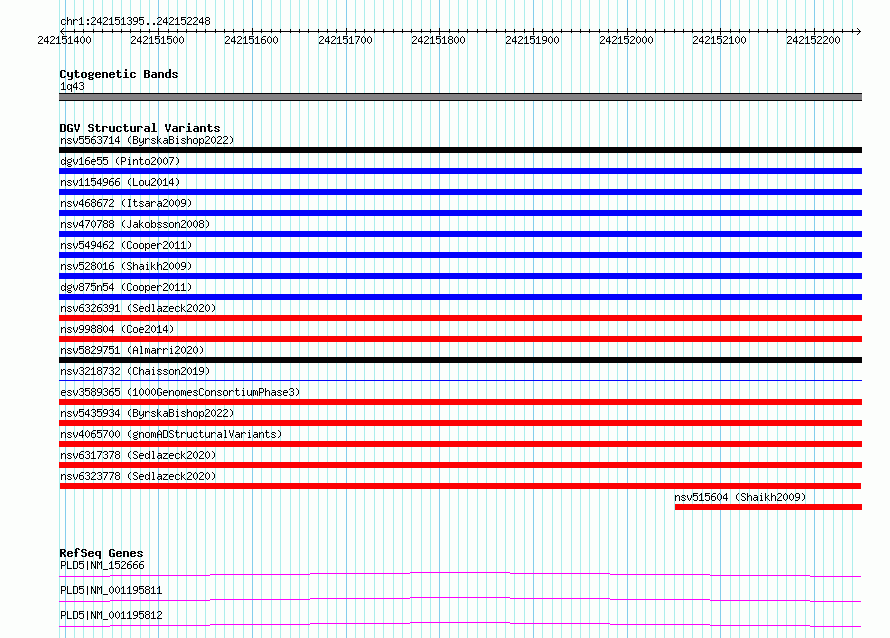890x638 pixels.
Task: Open the PLD5|NM_001195811 gene label
Action: point(111,590)
